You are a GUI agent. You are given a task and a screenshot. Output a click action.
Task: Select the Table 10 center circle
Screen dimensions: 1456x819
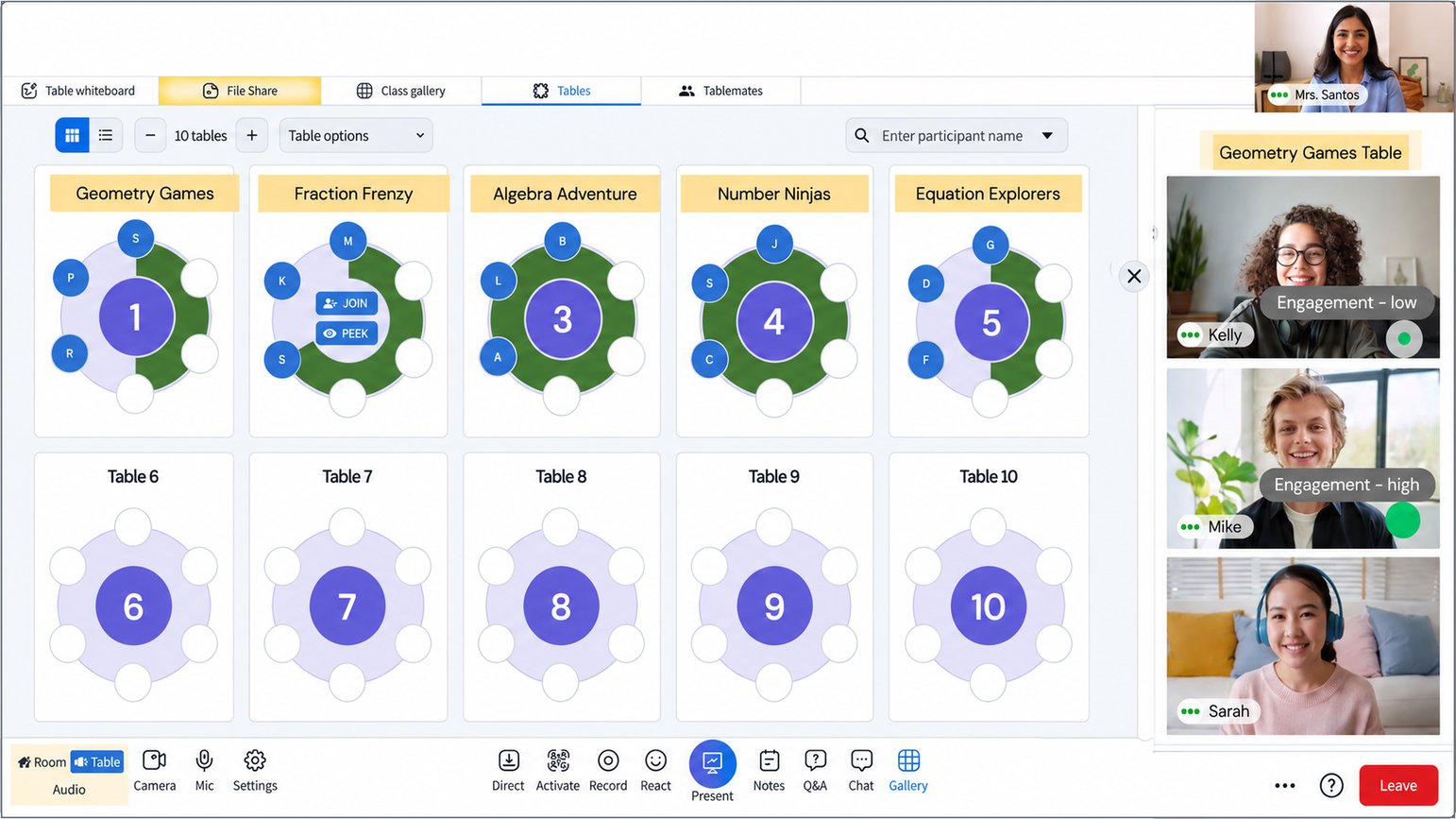[989, 606]
